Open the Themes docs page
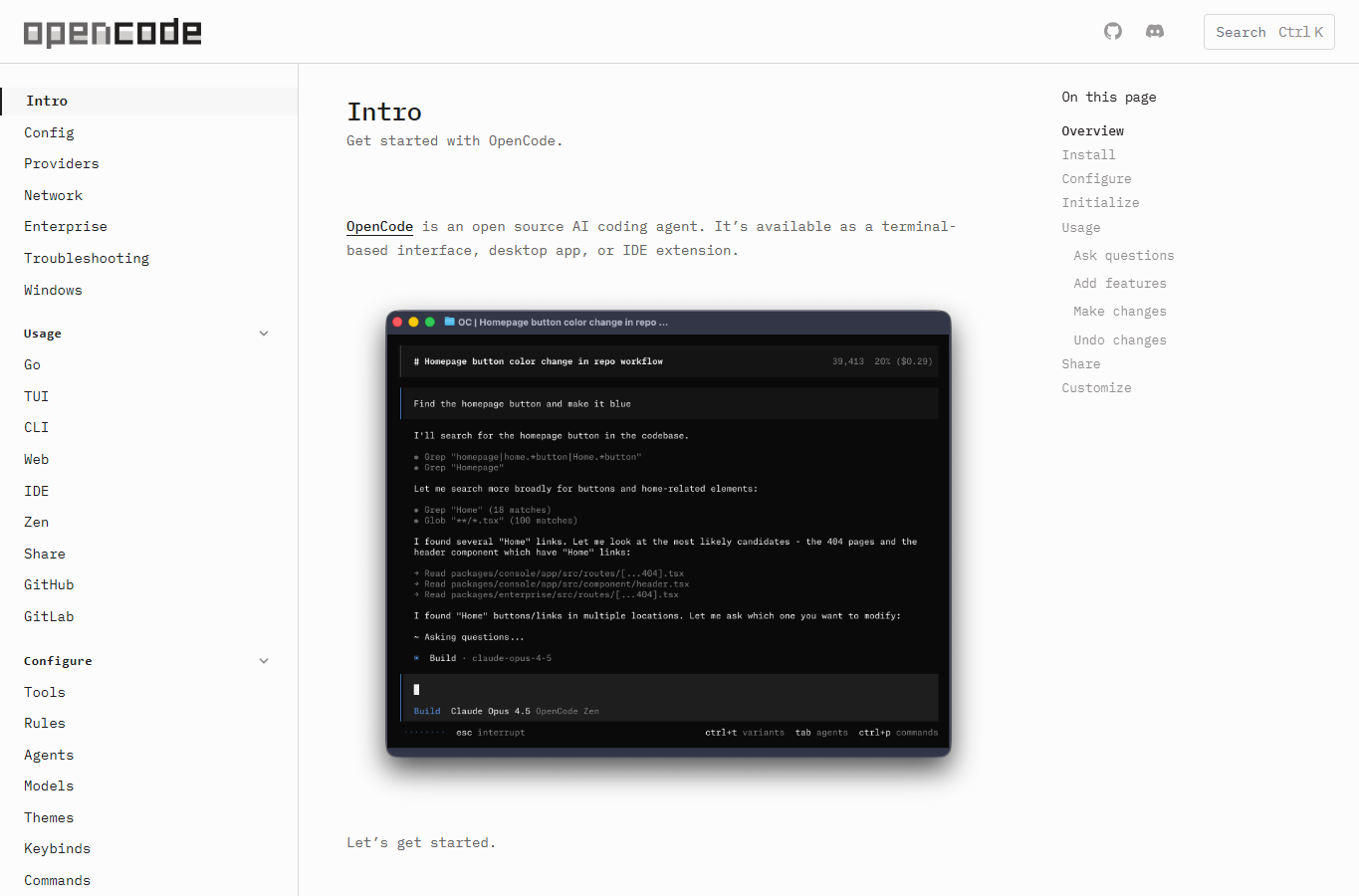This screenshot has width=1359, height=896. click(x=49, y=817)
